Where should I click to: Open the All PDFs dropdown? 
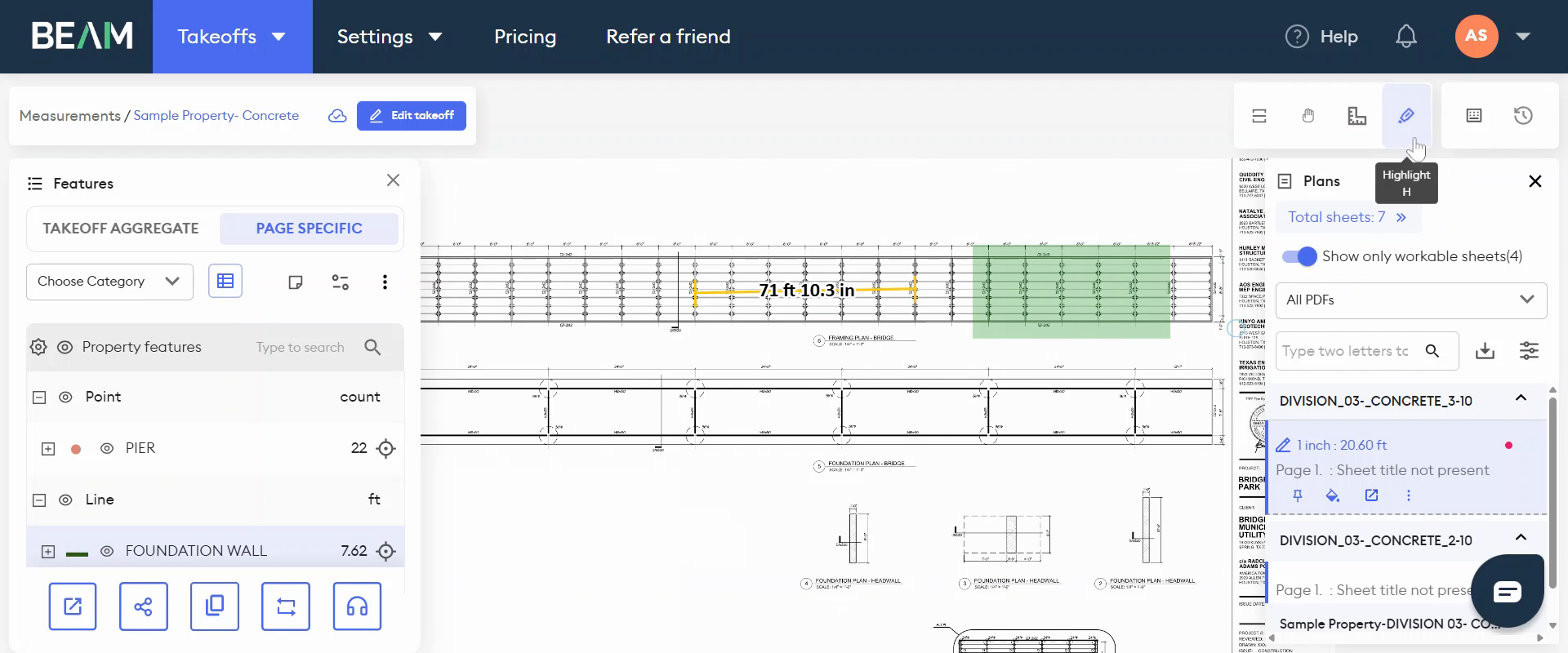click(1410, 300)
